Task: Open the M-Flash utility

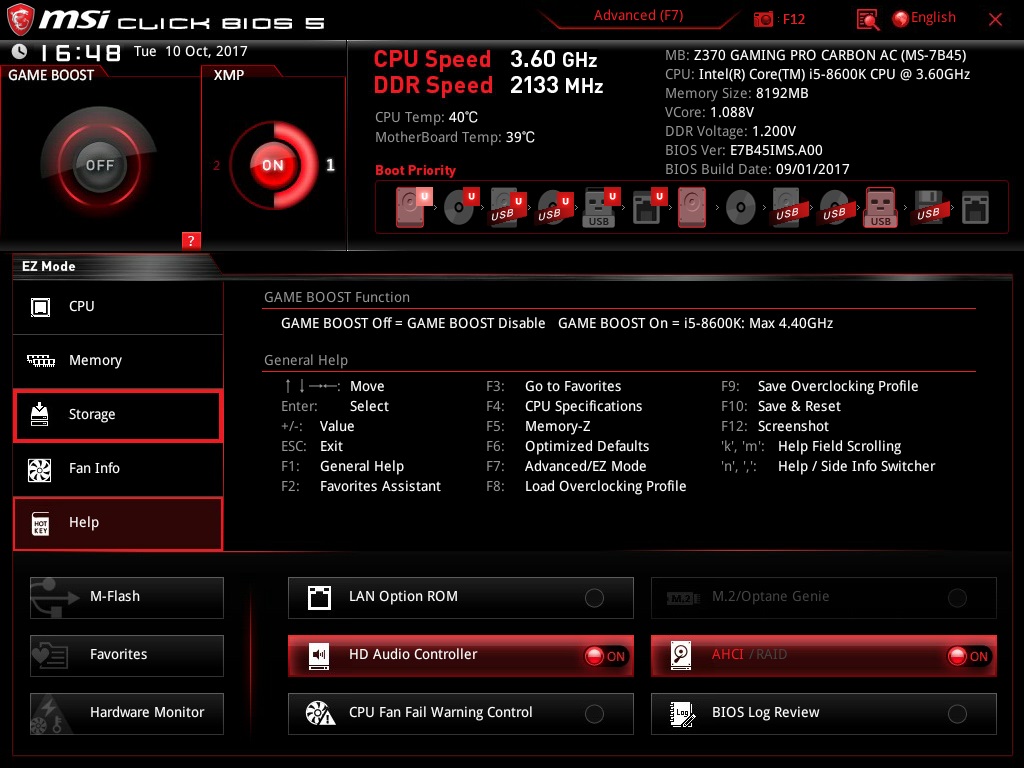Action: 127,598
